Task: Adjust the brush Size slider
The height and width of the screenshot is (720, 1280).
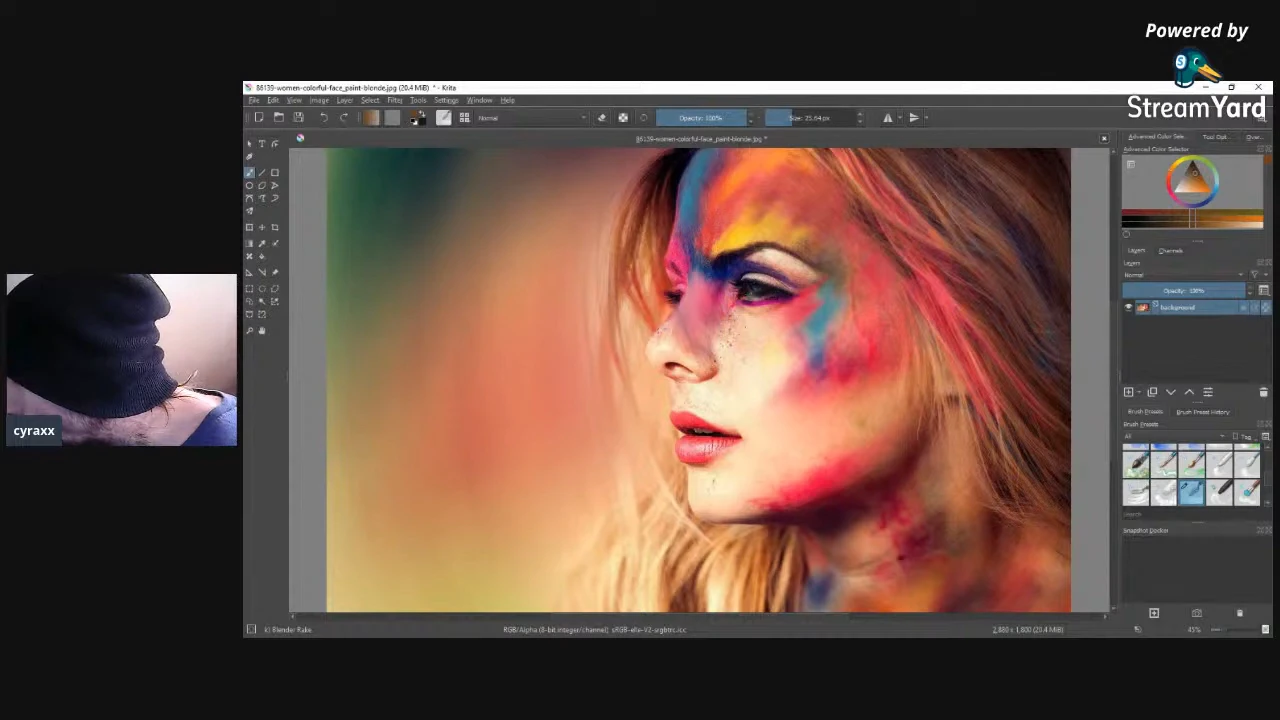Action: 810,118
